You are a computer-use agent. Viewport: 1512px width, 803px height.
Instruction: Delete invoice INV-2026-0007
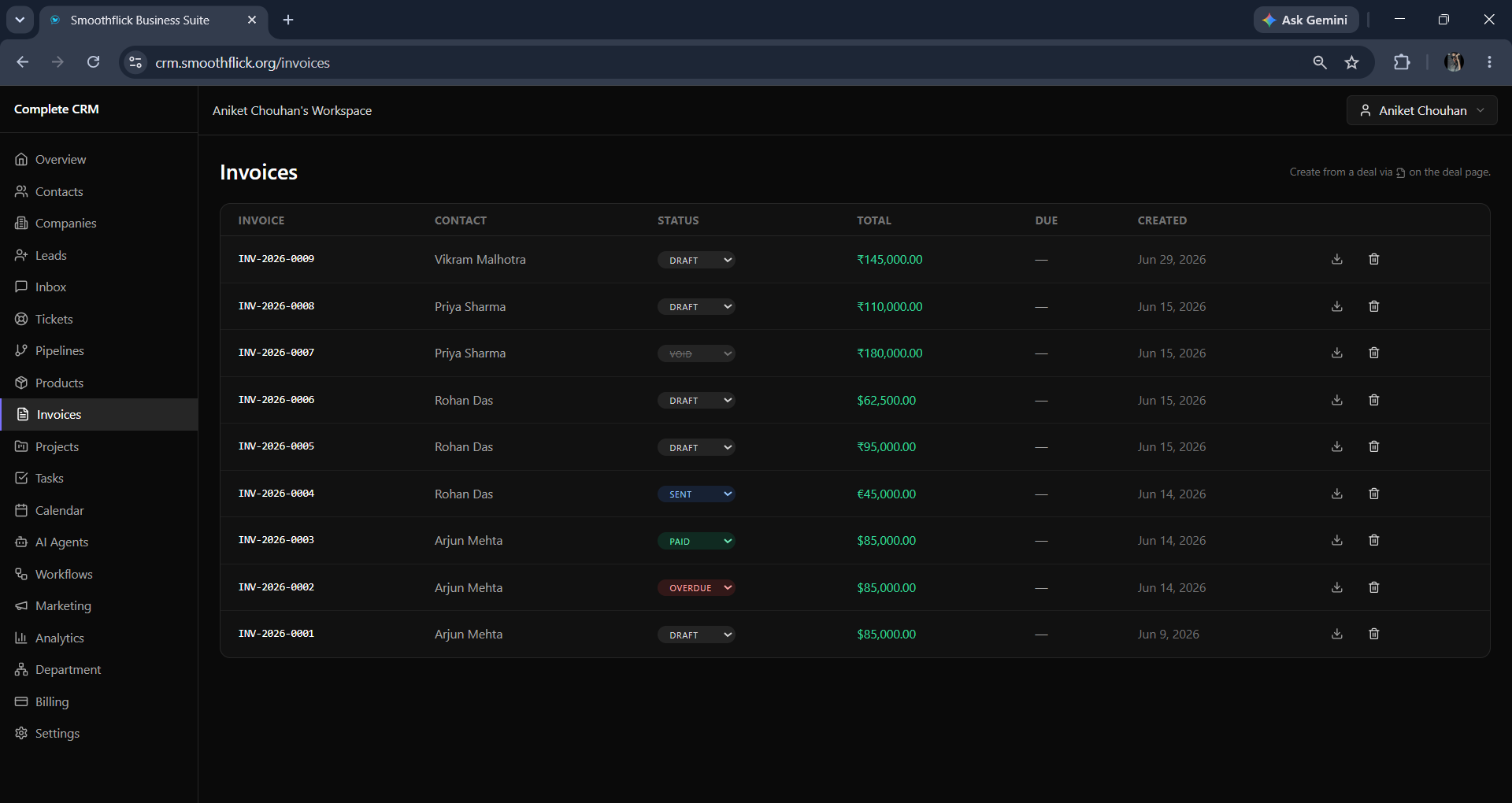(1373, 353)
